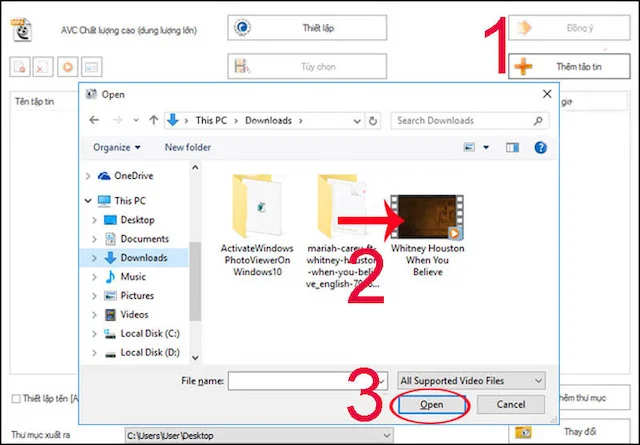640x445 pixels.
Task: Click the navigation pane scroll up arrow
Action: click(x=195, y=167)
